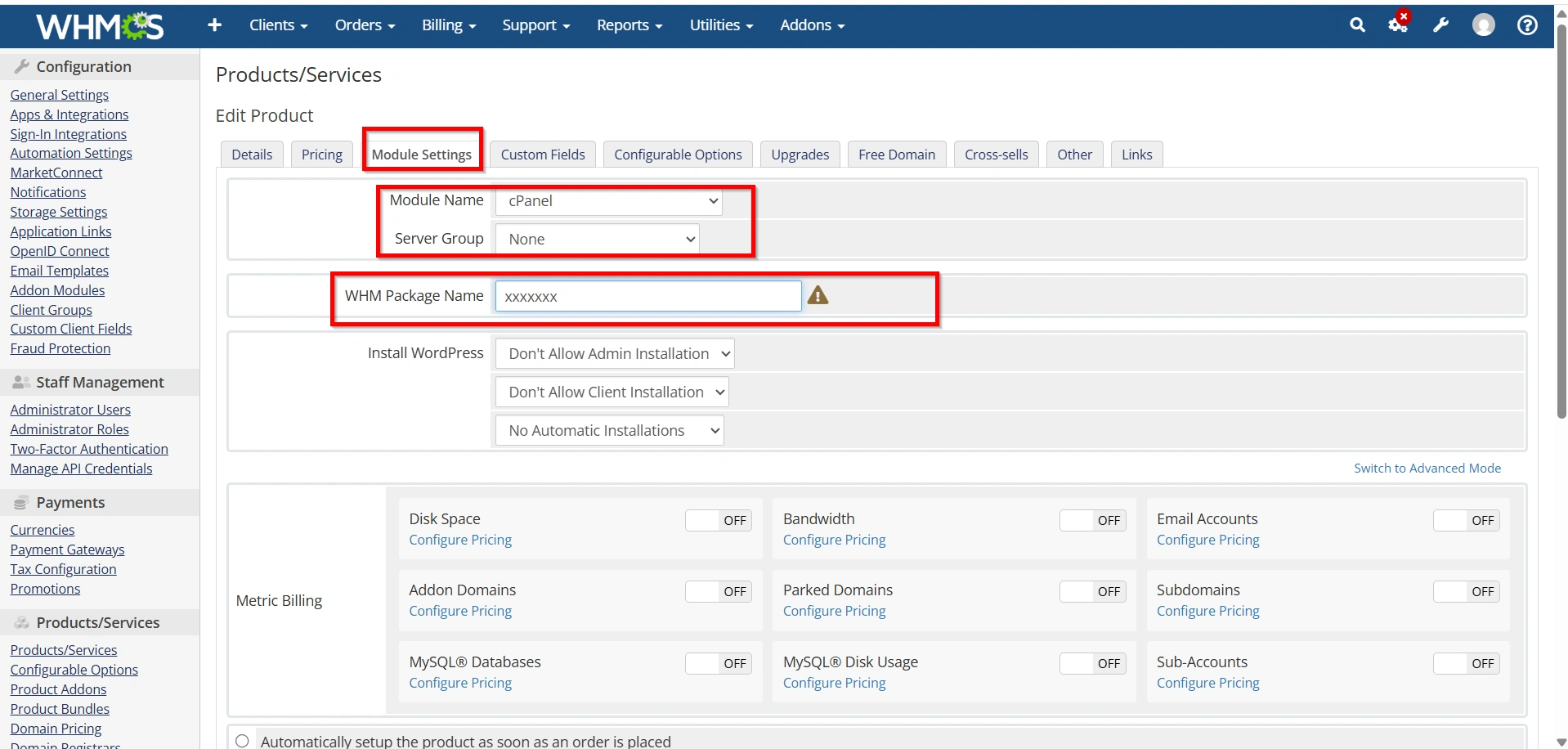The image size is (1568, 749).
Task: Toggle Parked Domains metric billing switch
Action: [x=1092, y=592]
